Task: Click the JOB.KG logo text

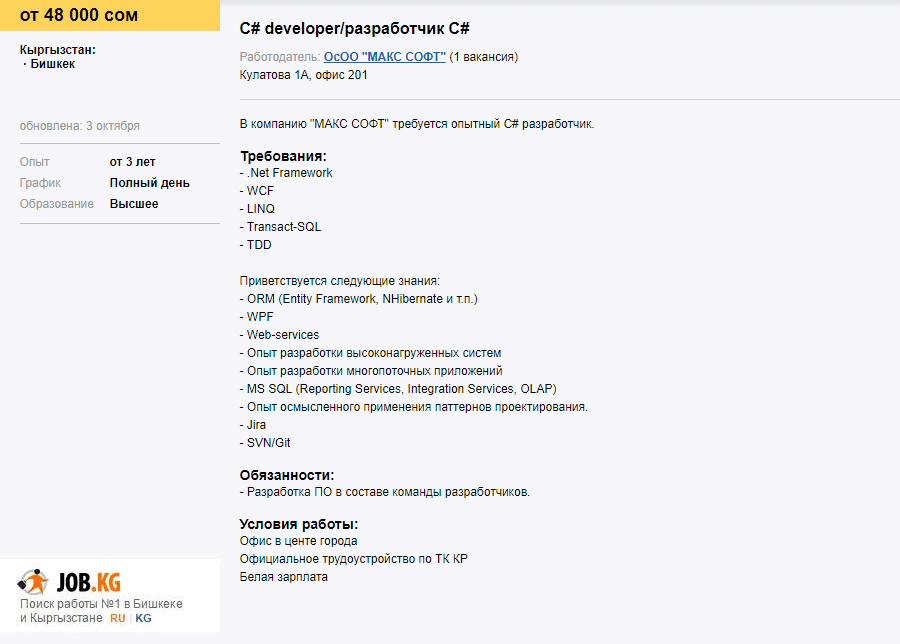Action: pos(89,583)
